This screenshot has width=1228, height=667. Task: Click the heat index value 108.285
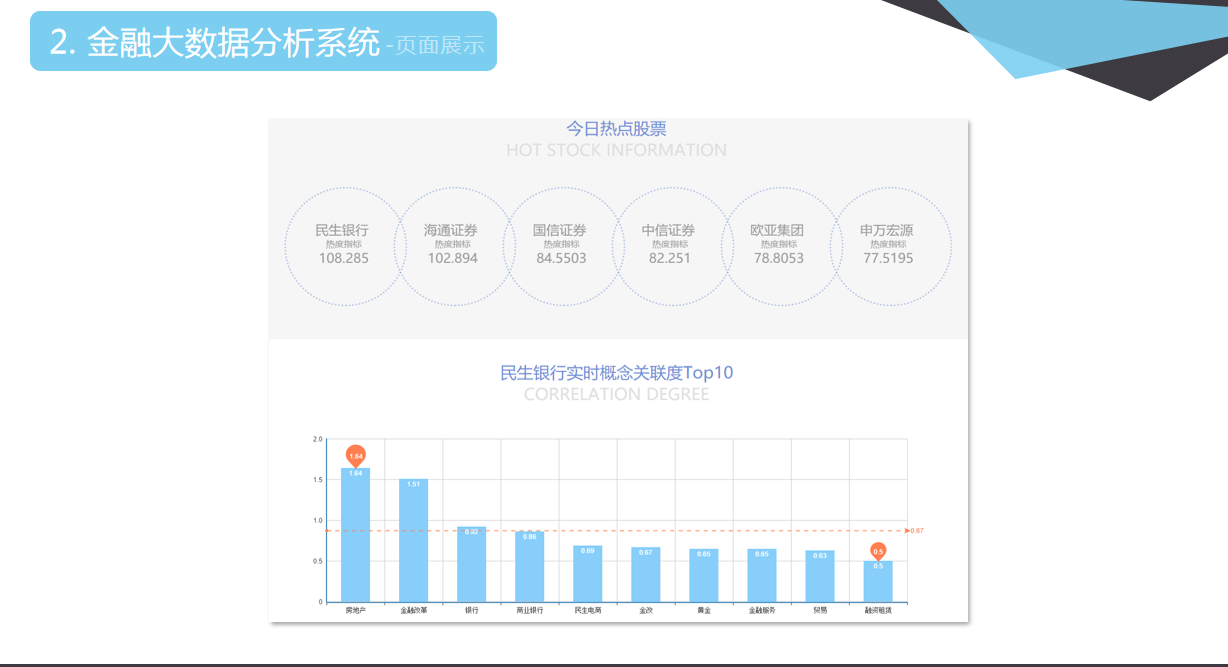(344, 258)
